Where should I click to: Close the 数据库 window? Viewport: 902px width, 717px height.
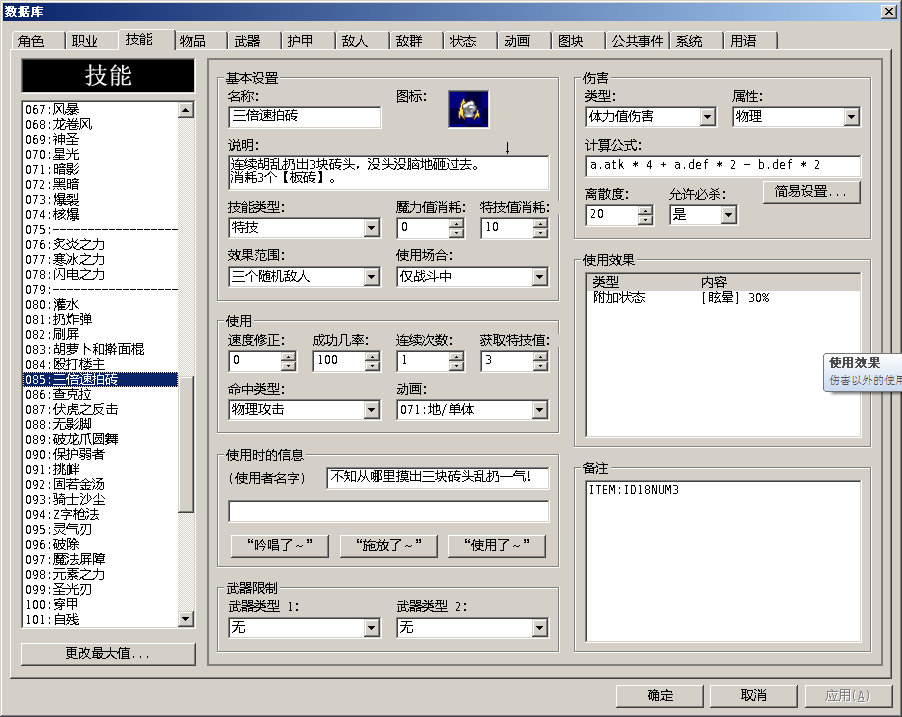[x=888, y=12]
